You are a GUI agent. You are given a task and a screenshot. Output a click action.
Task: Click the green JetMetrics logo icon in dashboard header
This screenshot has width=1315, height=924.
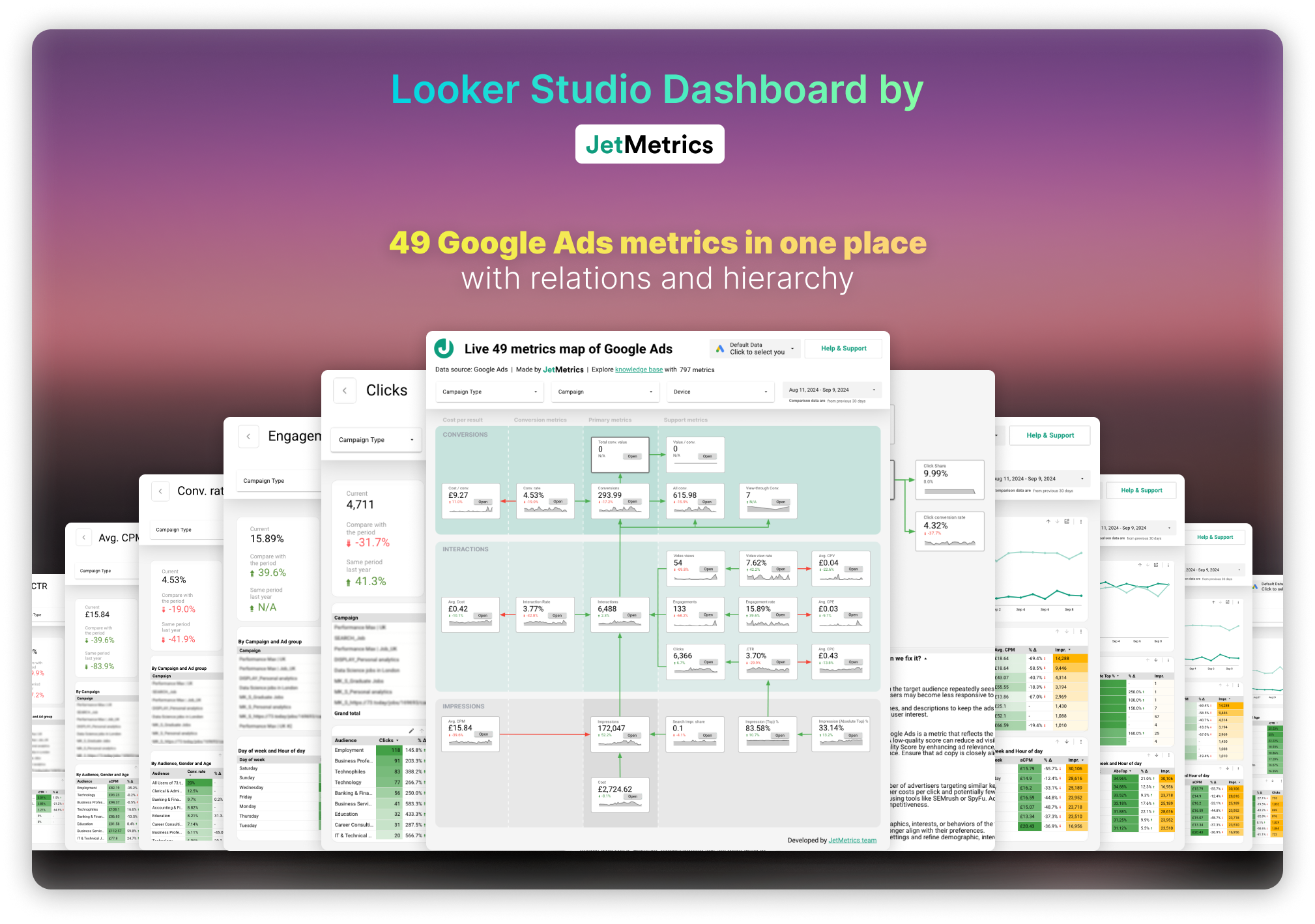(444, 349)
